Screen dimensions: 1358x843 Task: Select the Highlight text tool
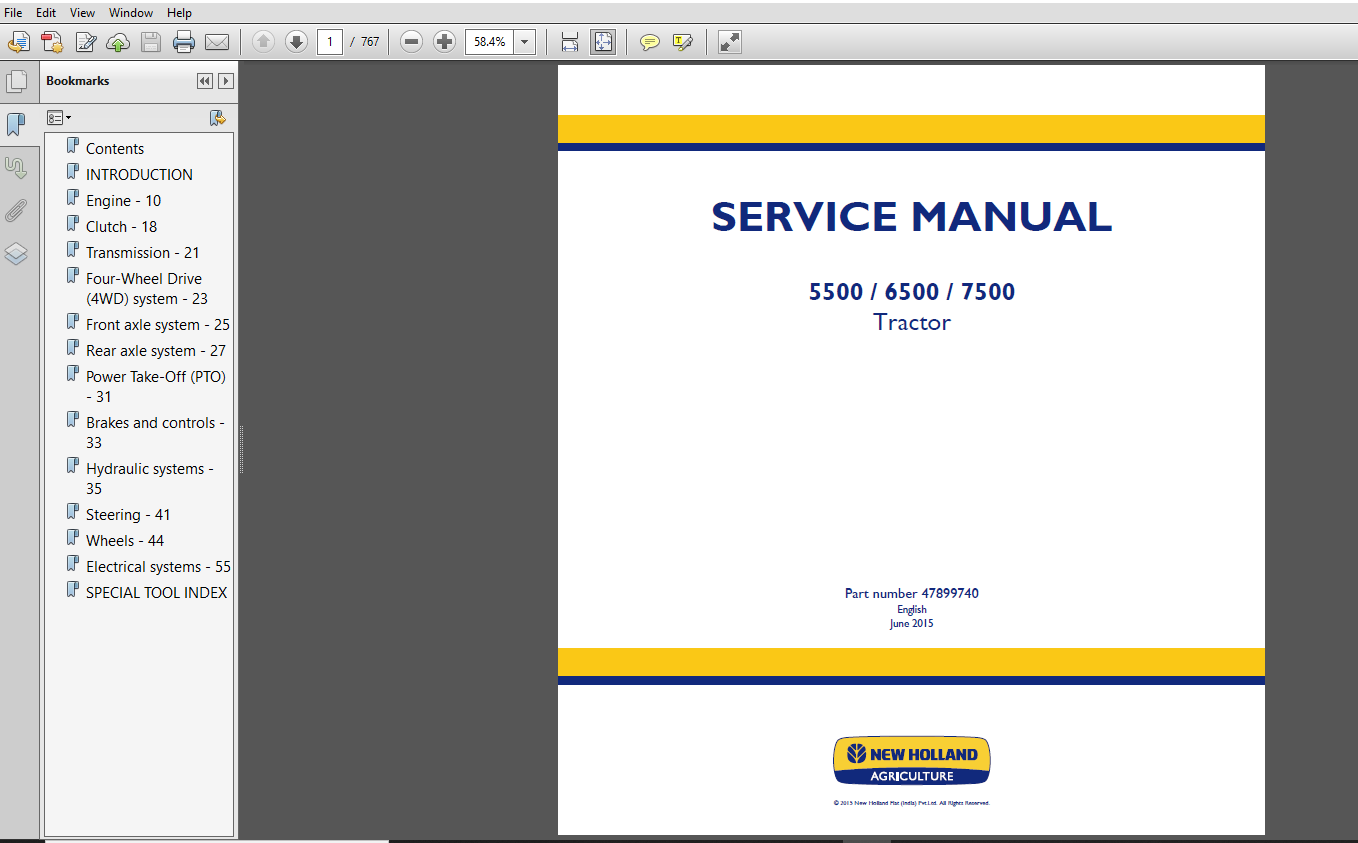(x=683, y=42)
